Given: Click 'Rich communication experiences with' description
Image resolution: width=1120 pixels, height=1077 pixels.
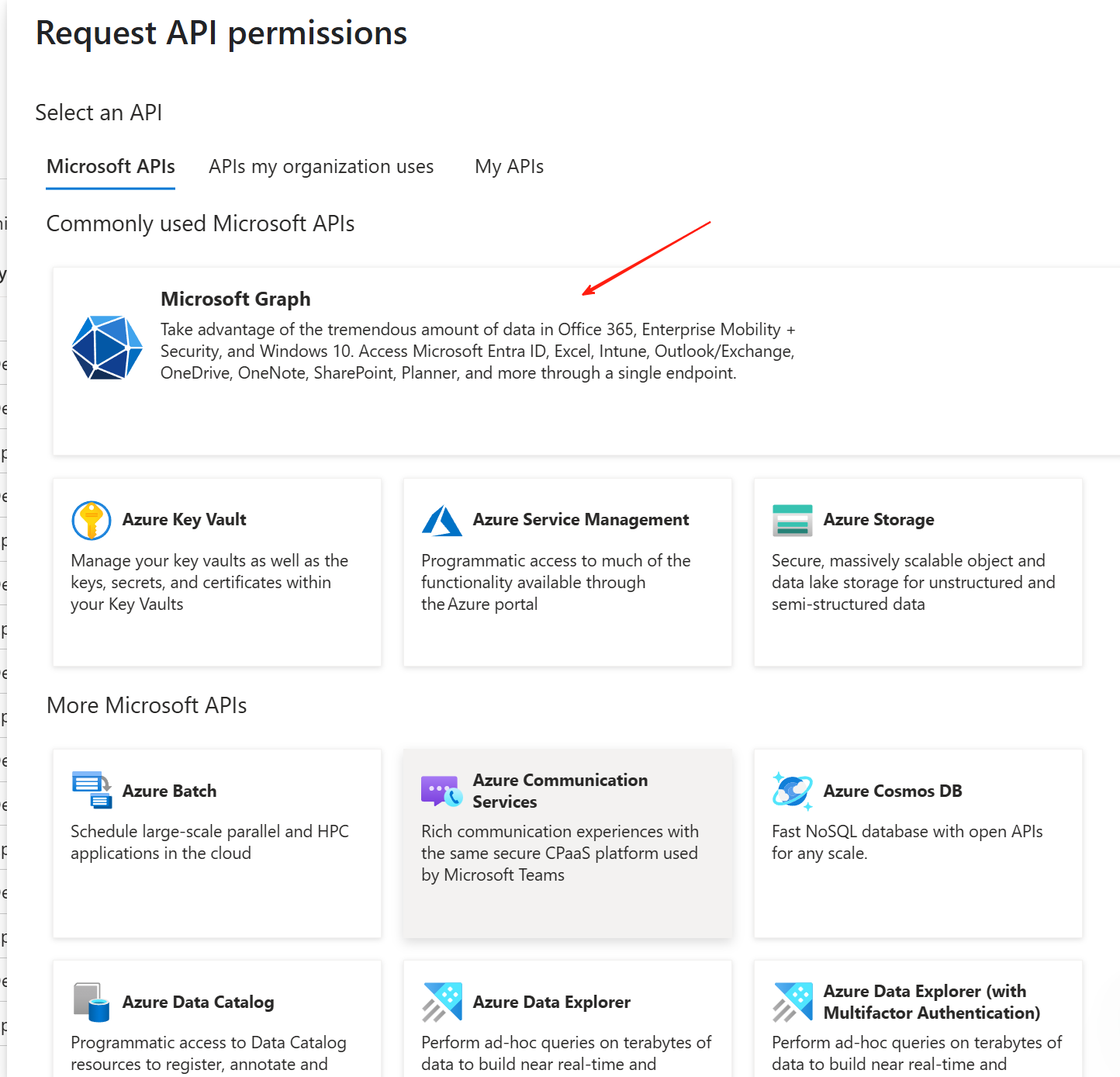Looking at the screenshot, I should [560, 853].
